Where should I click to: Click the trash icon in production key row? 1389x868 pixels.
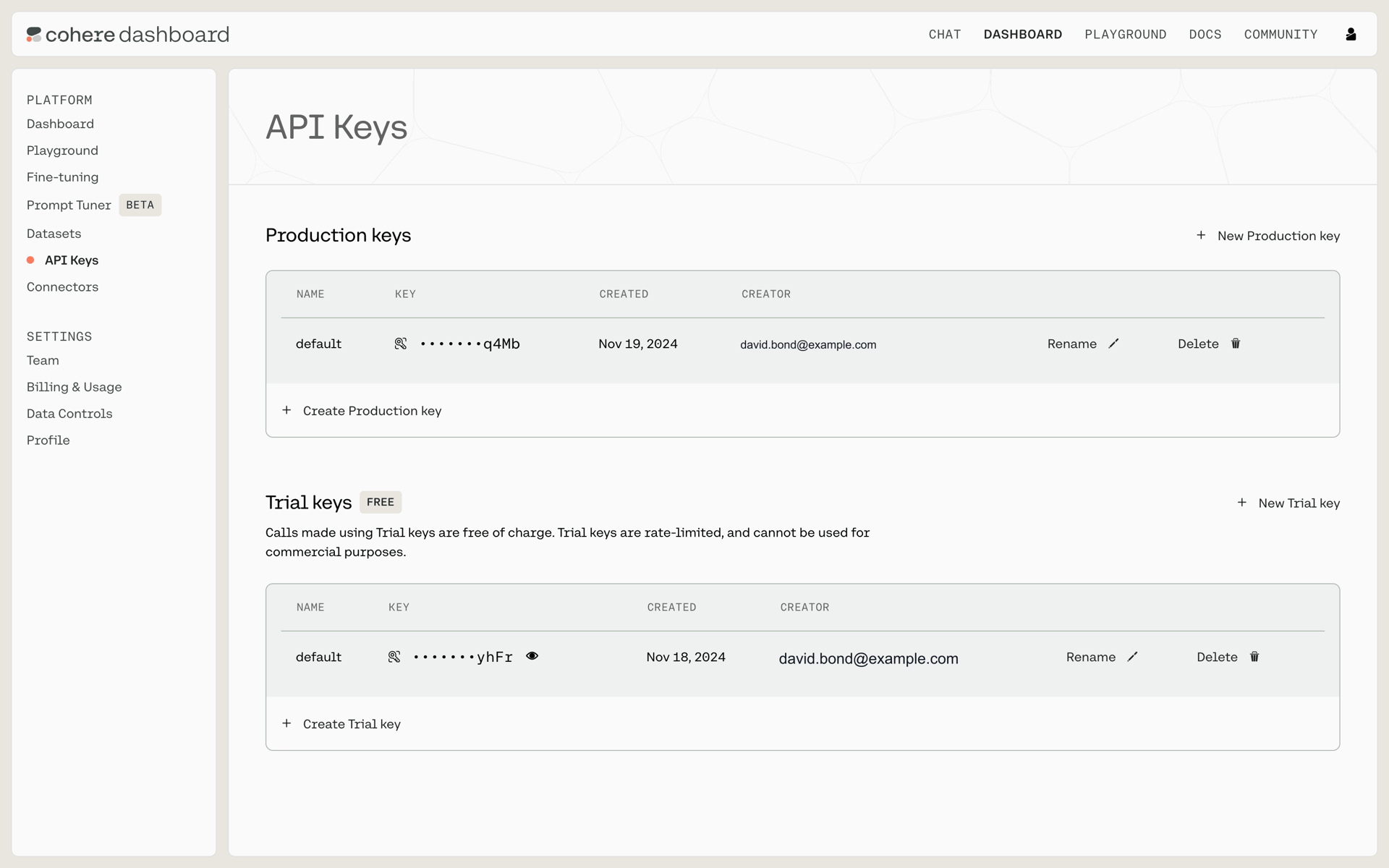[x=1236, y=344]
